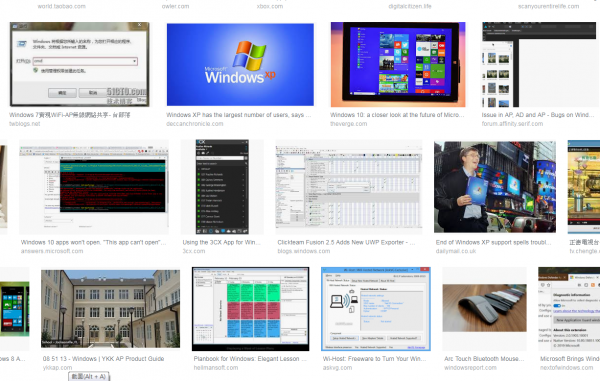600x381 pixels.
Task: Open the Wi-Host freeware screenshot thumbnail
Action: tap(376, 309)
